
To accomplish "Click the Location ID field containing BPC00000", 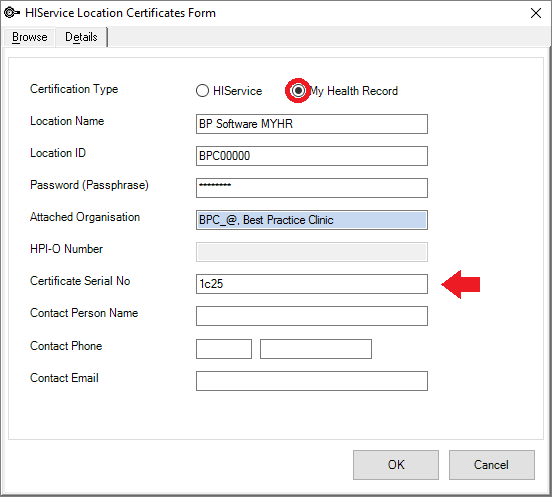I will click(x=312, y=156).
